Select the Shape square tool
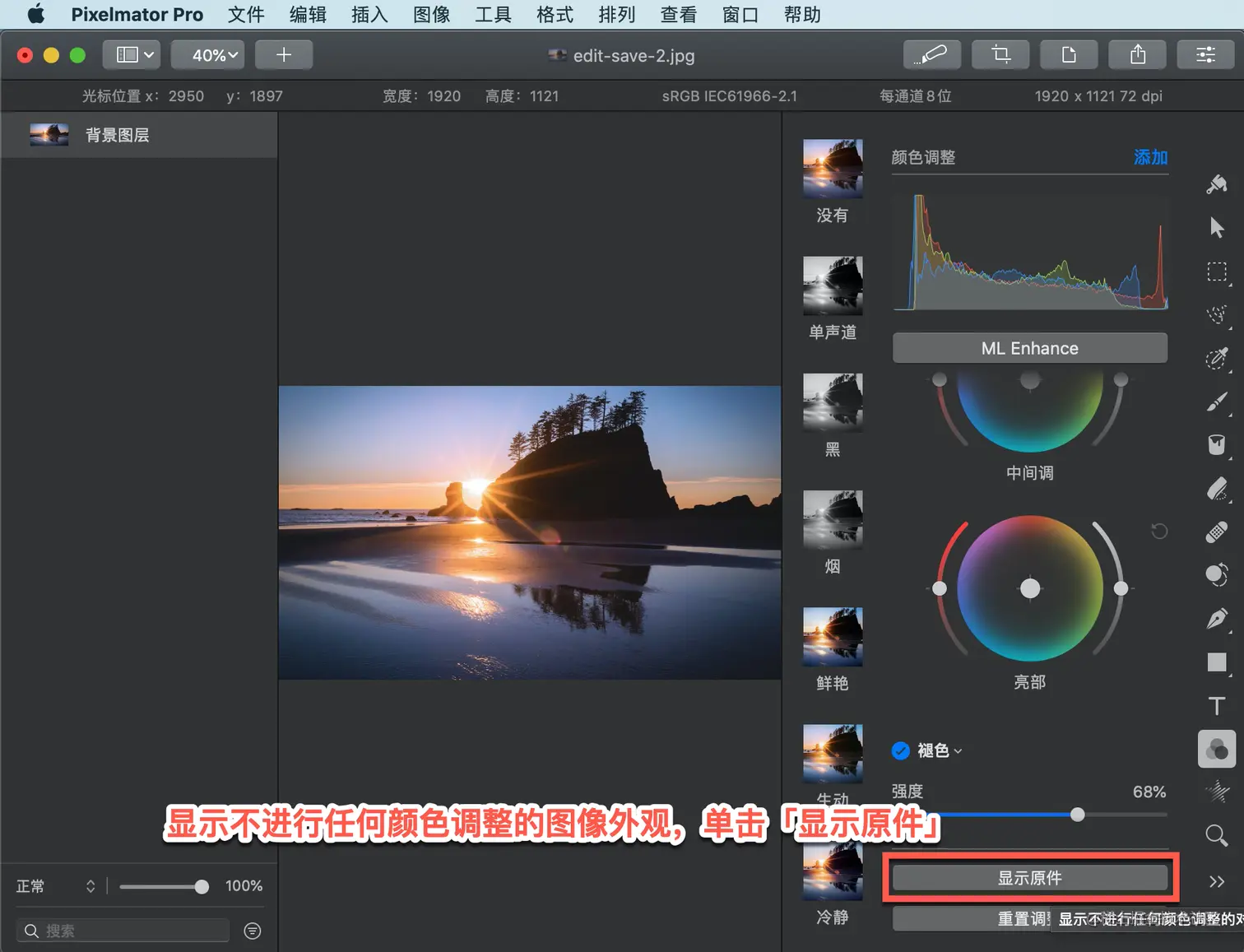The width and height of the screenshot is (1244, 952). pyautogui.click(x=1217, y=662)
